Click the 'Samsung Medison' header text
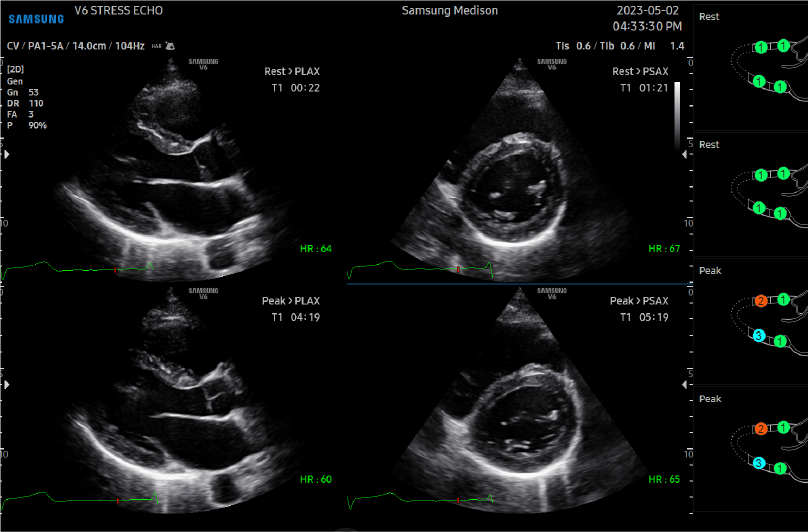This screenshot has width=808, height=532. [x=450, y=11]
